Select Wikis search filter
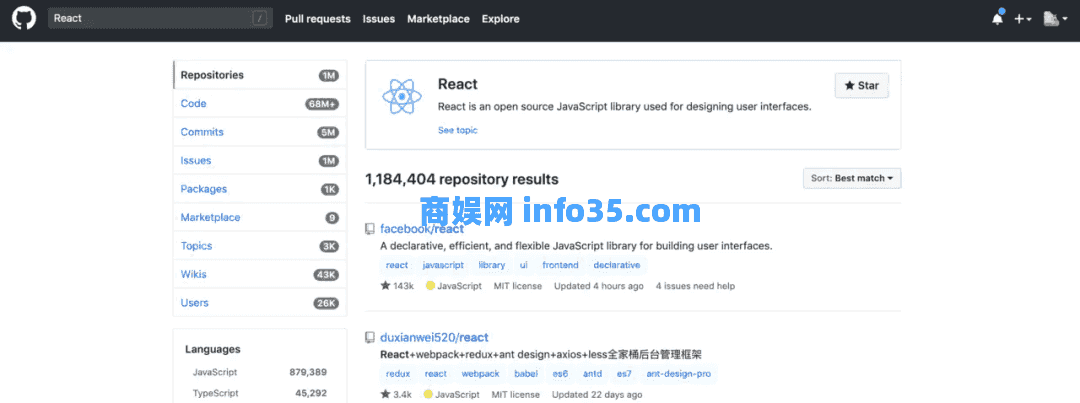Image resolution: width=1080 pixels, height=403 pixels. 260,274
